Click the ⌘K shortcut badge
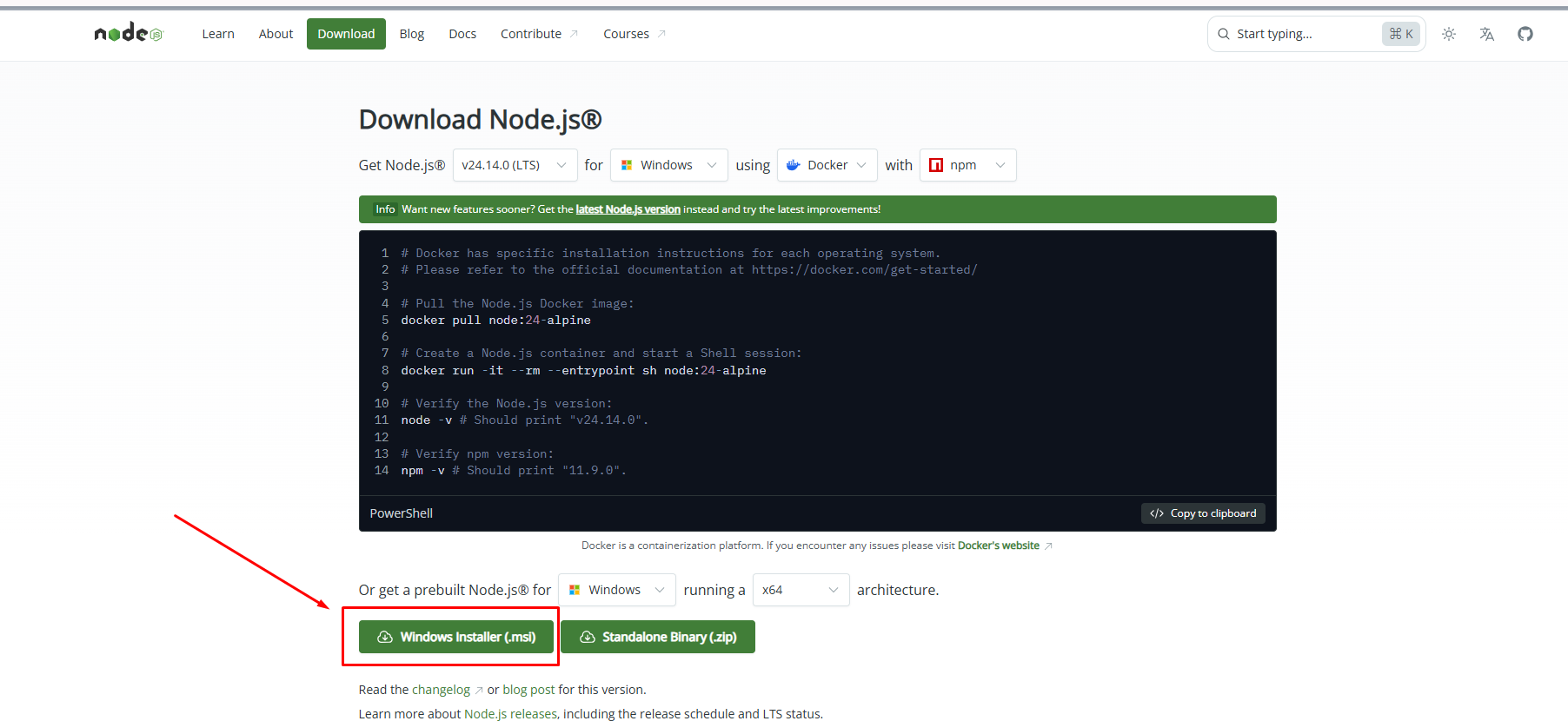This screenshot has width=1568, height=721. coord(1401,34)
